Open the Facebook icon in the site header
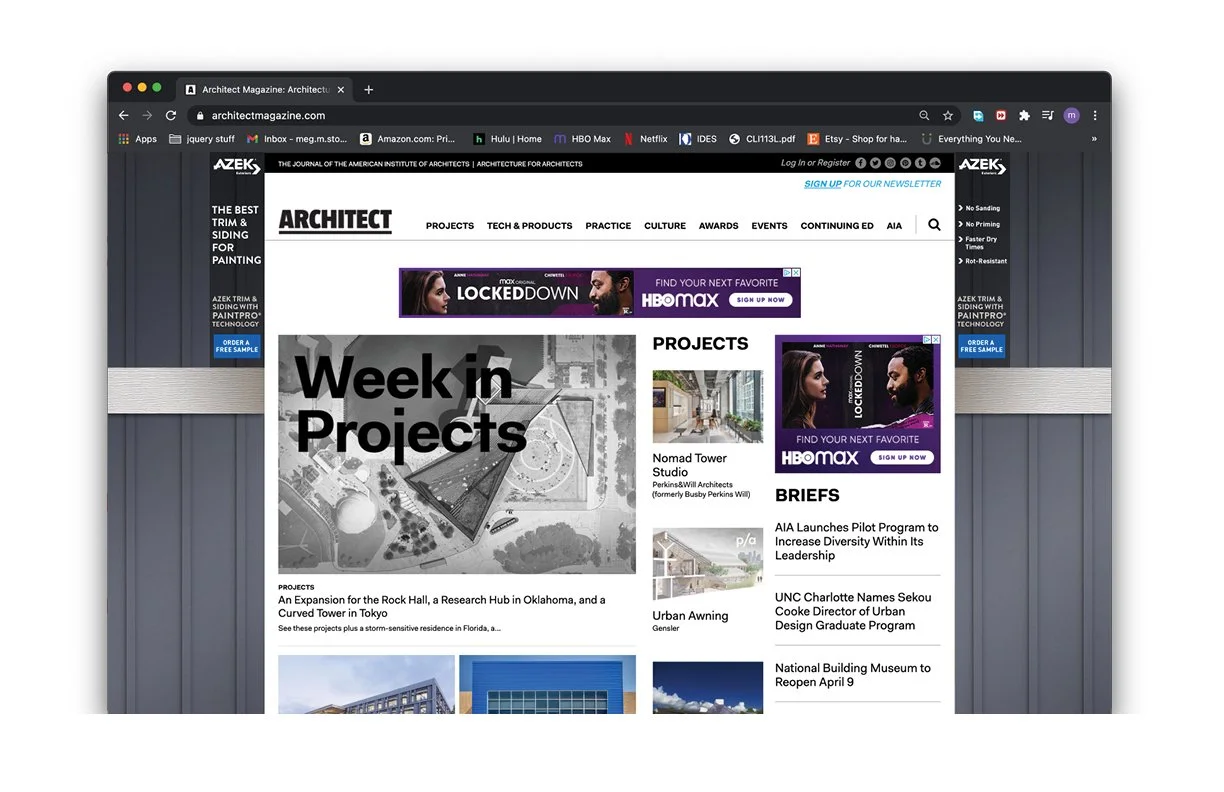Viewport: 1224px width, 792px height. (861, 163)
